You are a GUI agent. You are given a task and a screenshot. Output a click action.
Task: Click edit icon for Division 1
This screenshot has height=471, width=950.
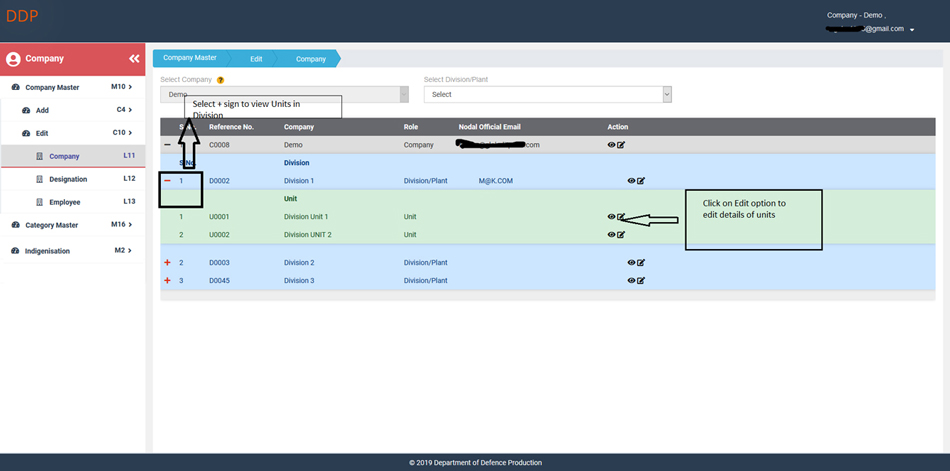click(x=641, y=181)
